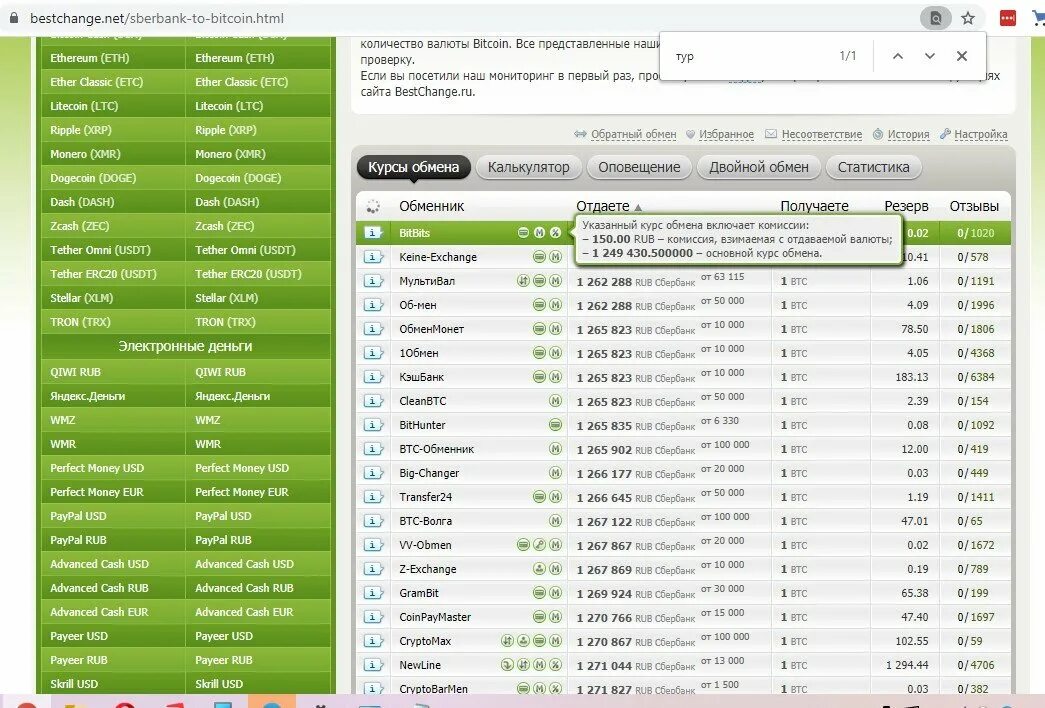This screenshot has height=708, width=1045.
Task: Click the percent badge on BitBits row
Action: click(x=555, y=233)
